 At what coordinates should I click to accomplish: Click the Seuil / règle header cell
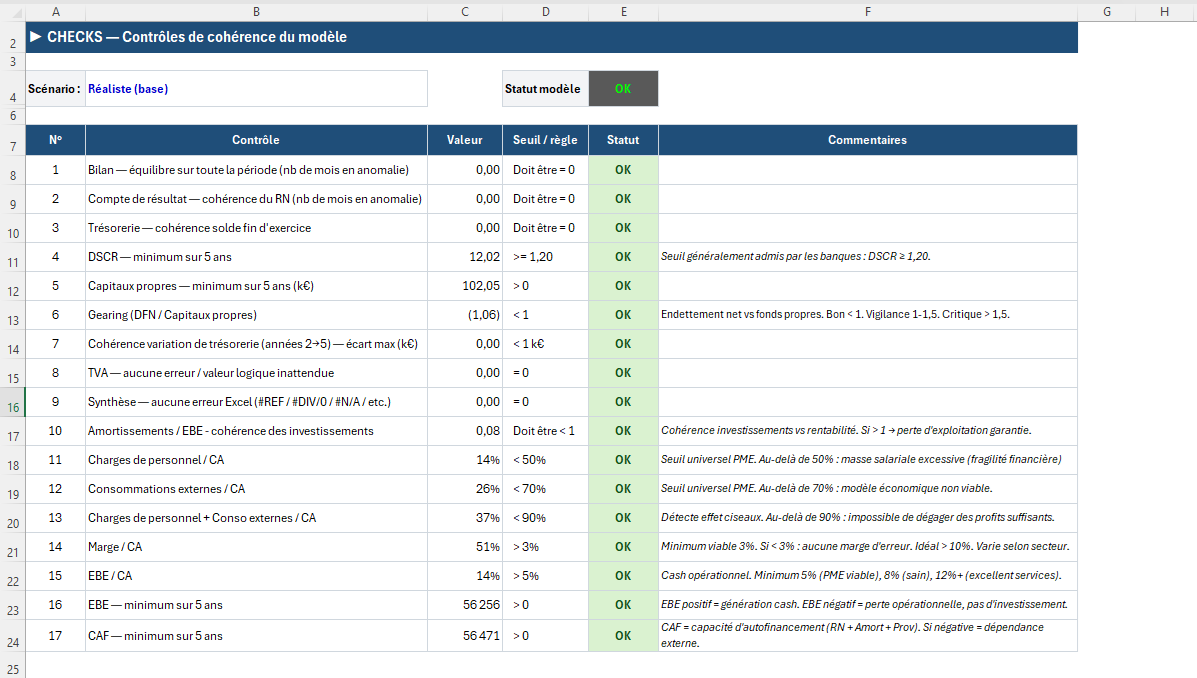(545, 140)
